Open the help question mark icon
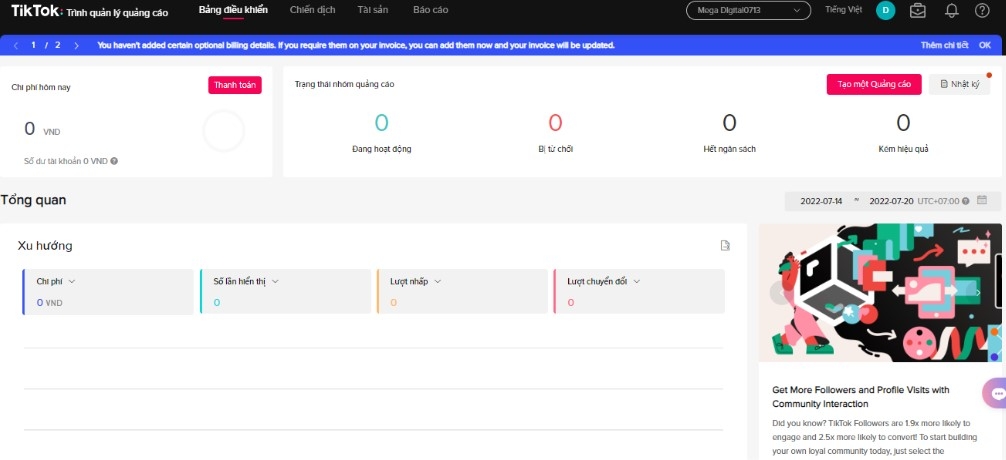The image size is (1006, 460). (x=982, y=10)
